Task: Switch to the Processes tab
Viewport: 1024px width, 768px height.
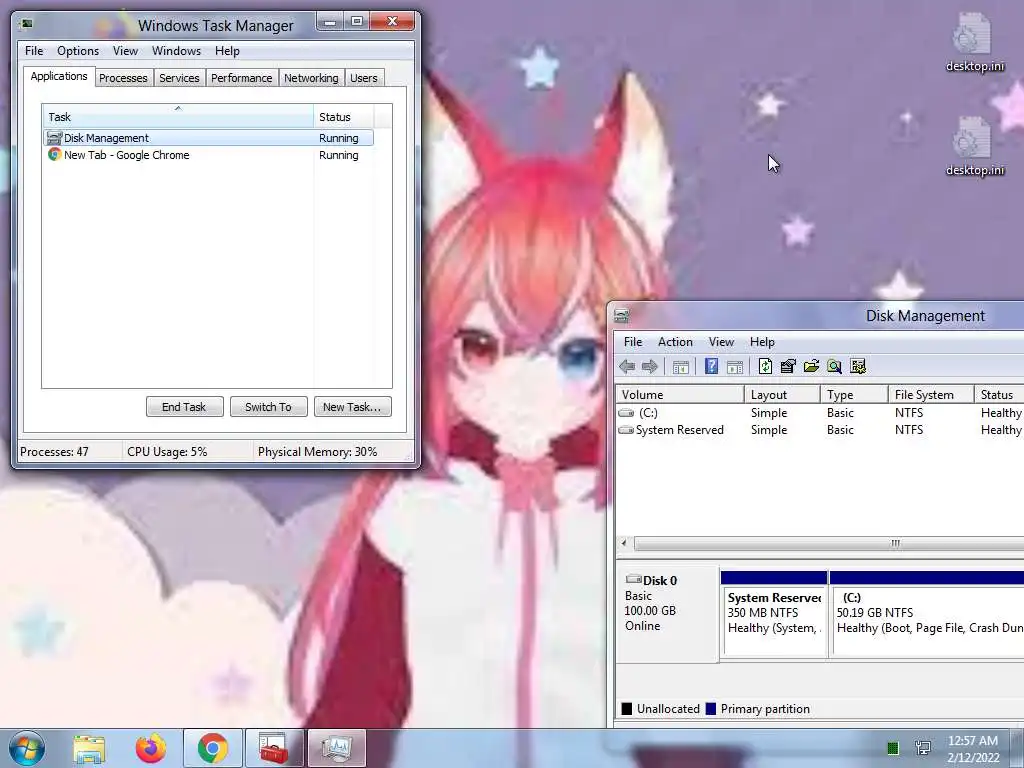Action: [123, 78]
